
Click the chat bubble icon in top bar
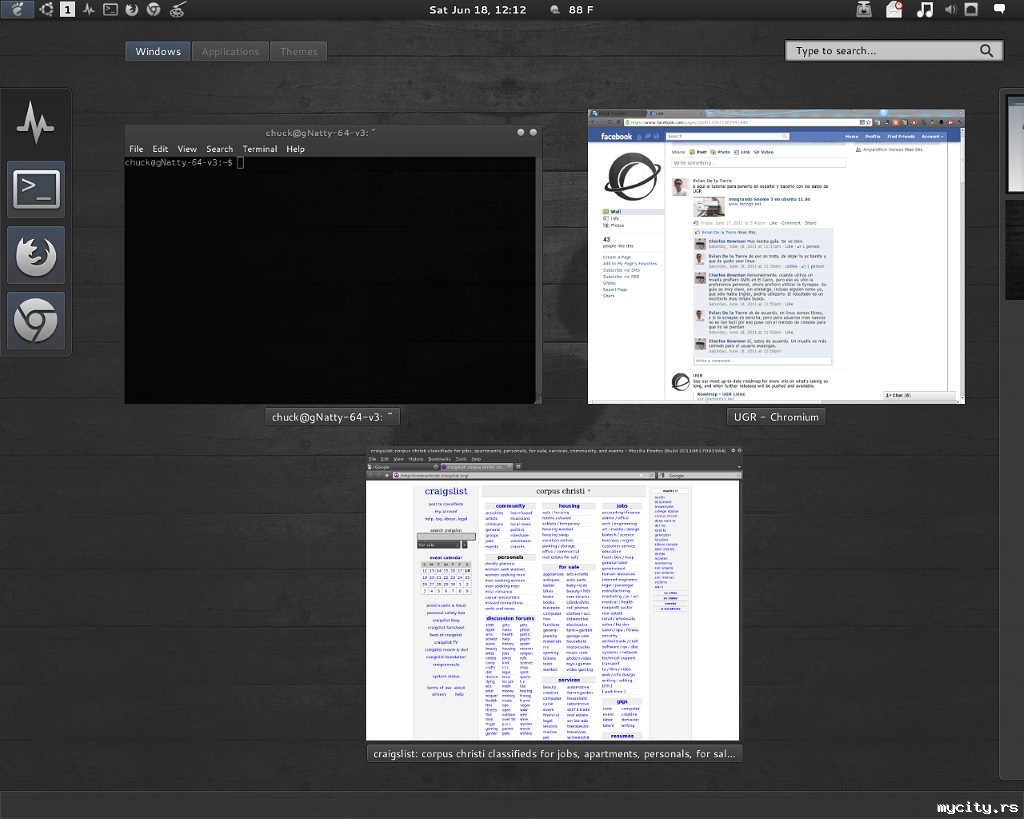pos(999,10)
